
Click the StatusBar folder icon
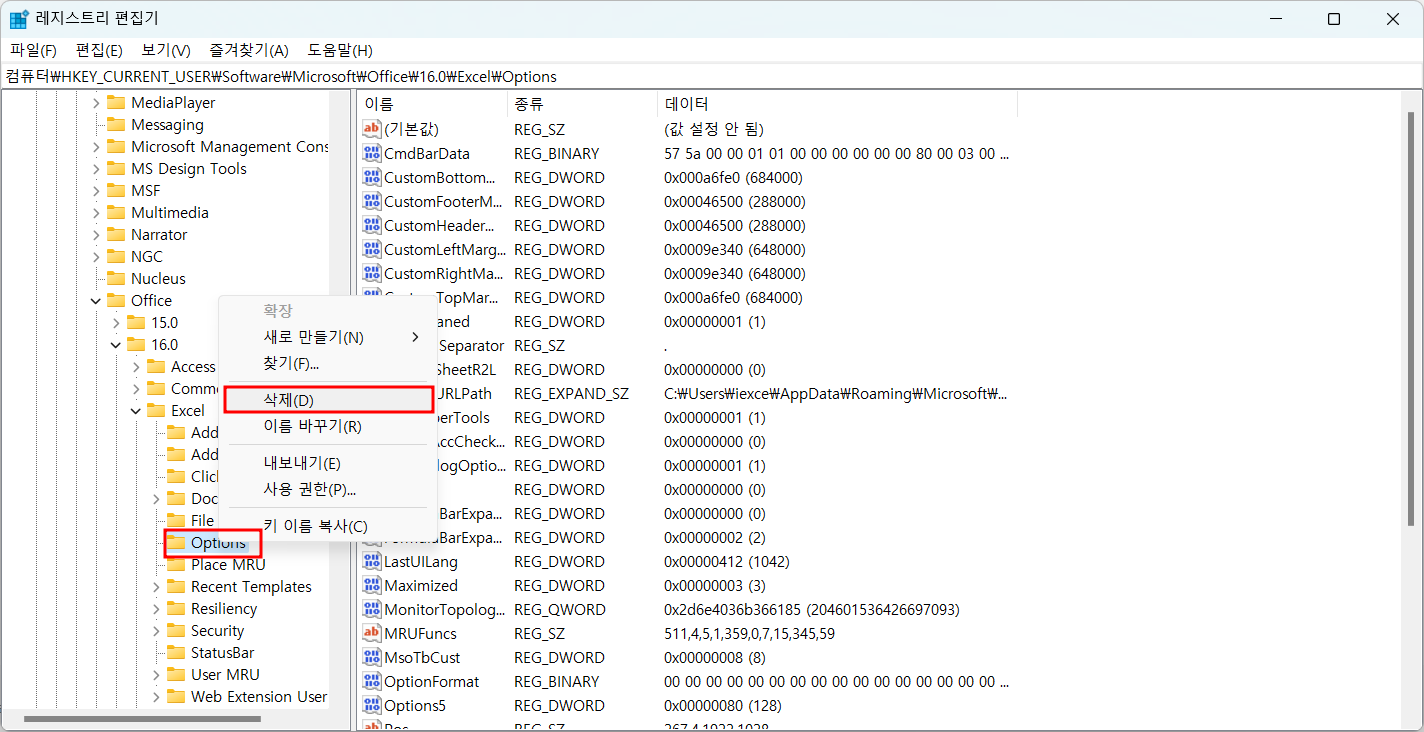(176, 653)
